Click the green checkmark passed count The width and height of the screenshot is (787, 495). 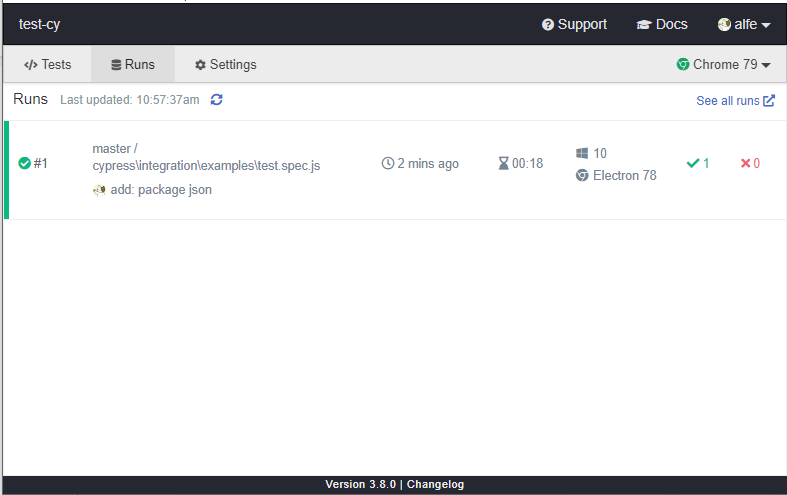tap(698, 163)
